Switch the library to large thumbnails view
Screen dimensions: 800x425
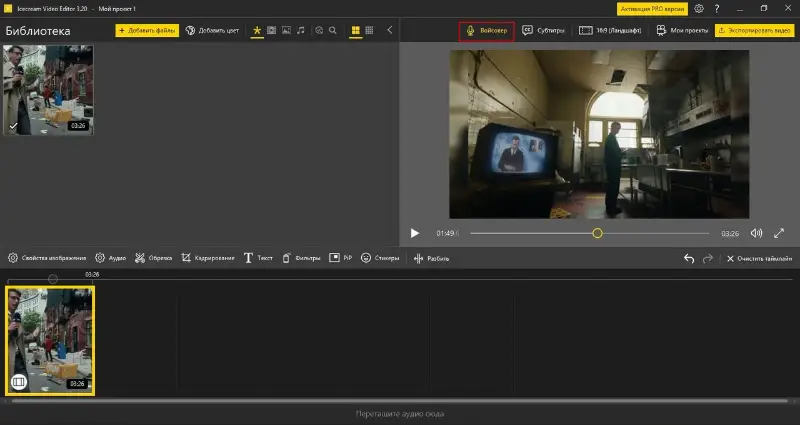[355, 31]
